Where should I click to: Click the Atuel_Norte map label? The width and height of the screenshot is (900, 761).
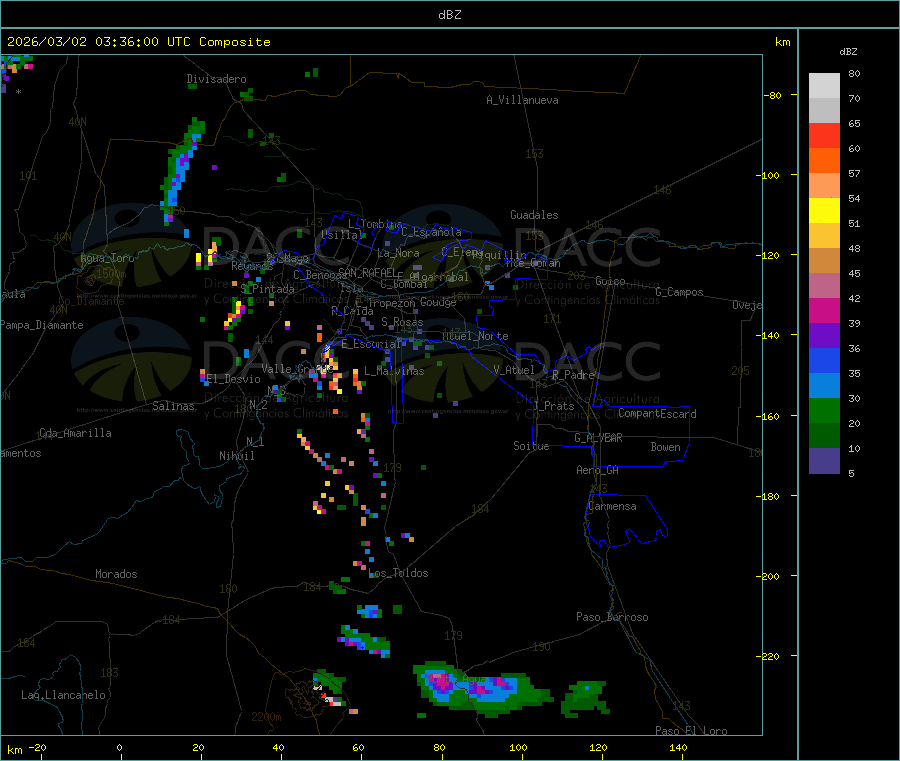(475, 336)
